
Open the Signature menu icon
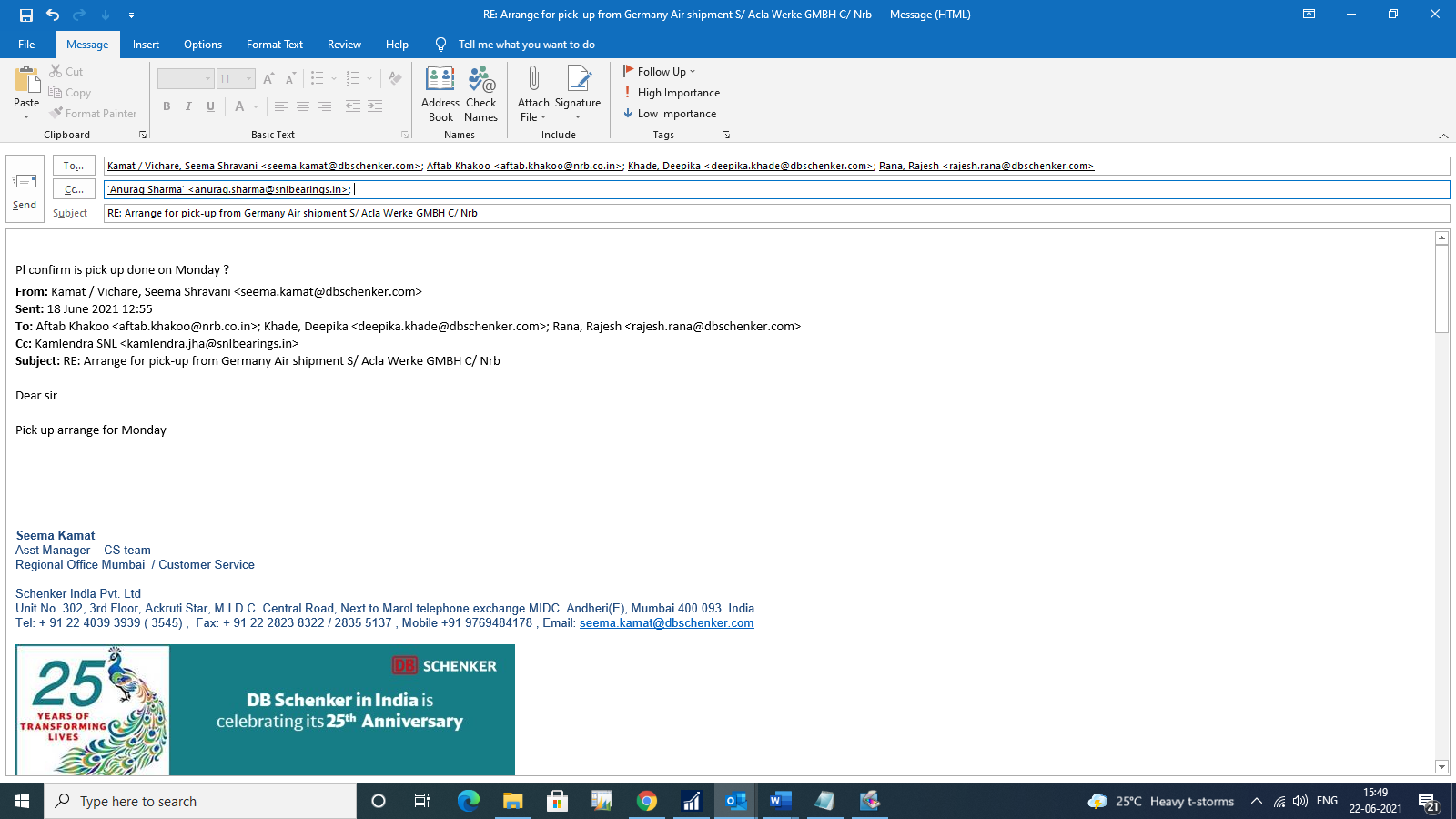(x=578, y=81)
